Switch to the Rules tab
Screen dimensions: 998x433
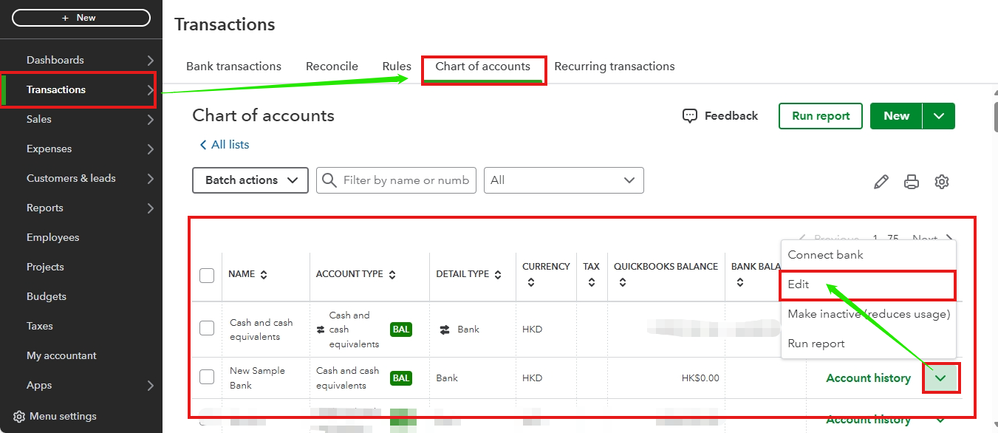[397, 66]
